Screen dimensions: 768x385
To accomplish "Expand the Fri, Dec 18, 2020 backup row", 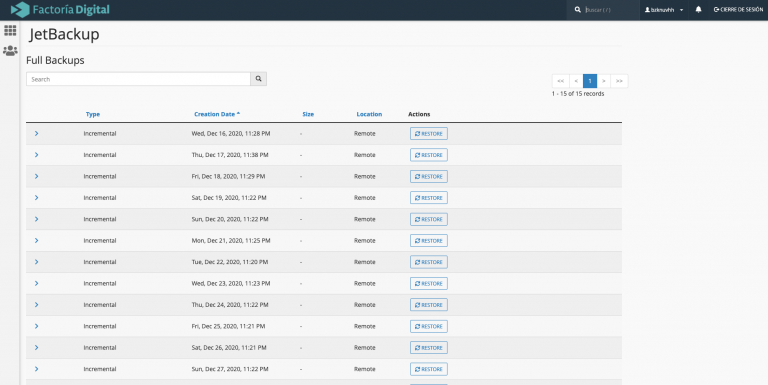I will (37, 176).
